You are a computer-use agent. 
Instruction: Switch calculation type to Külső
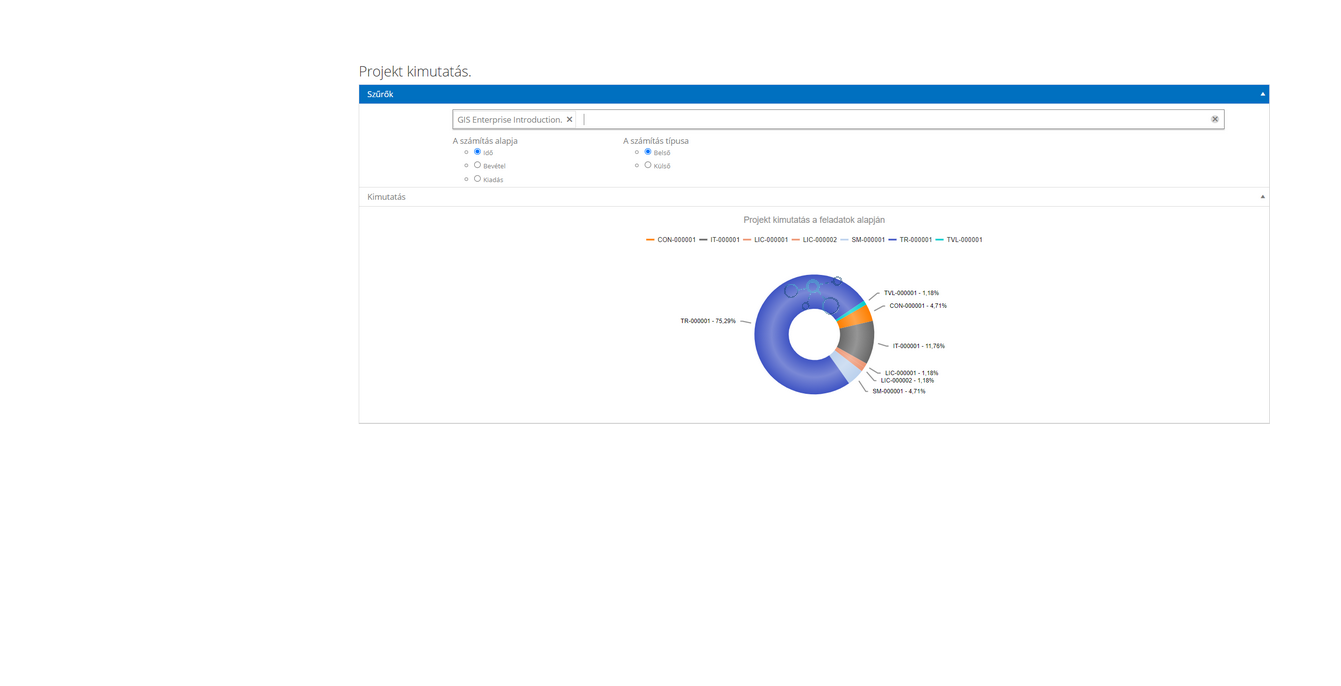648,165
